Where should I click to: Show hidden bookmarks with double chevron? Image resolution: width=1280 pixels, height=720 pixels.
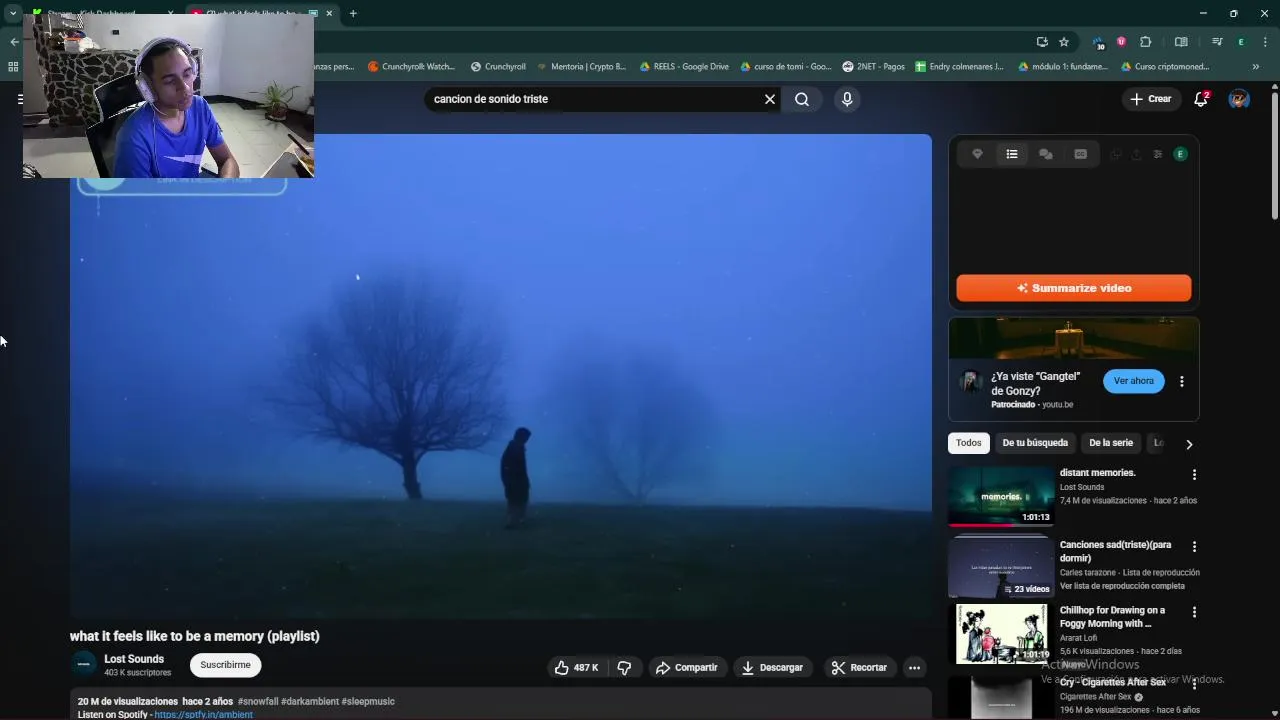point(1256,67)
